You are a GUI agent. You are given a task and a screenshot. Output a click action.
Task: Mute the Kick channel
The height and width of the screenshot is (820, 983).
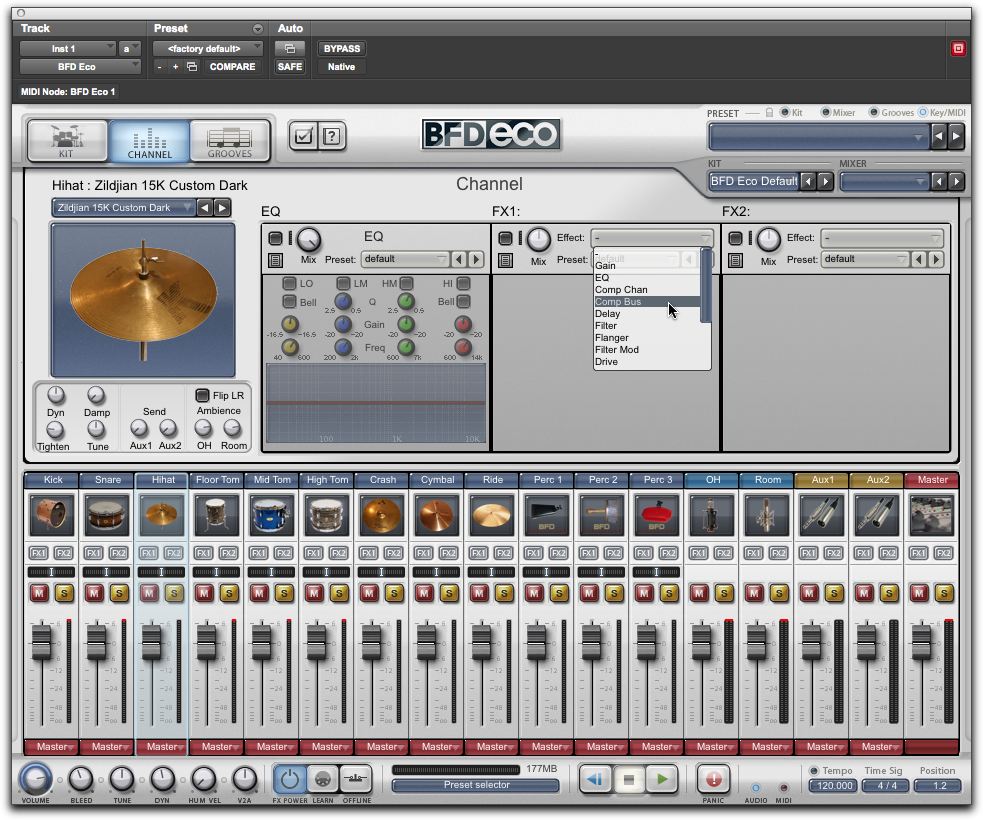click(x=39, y=592)
